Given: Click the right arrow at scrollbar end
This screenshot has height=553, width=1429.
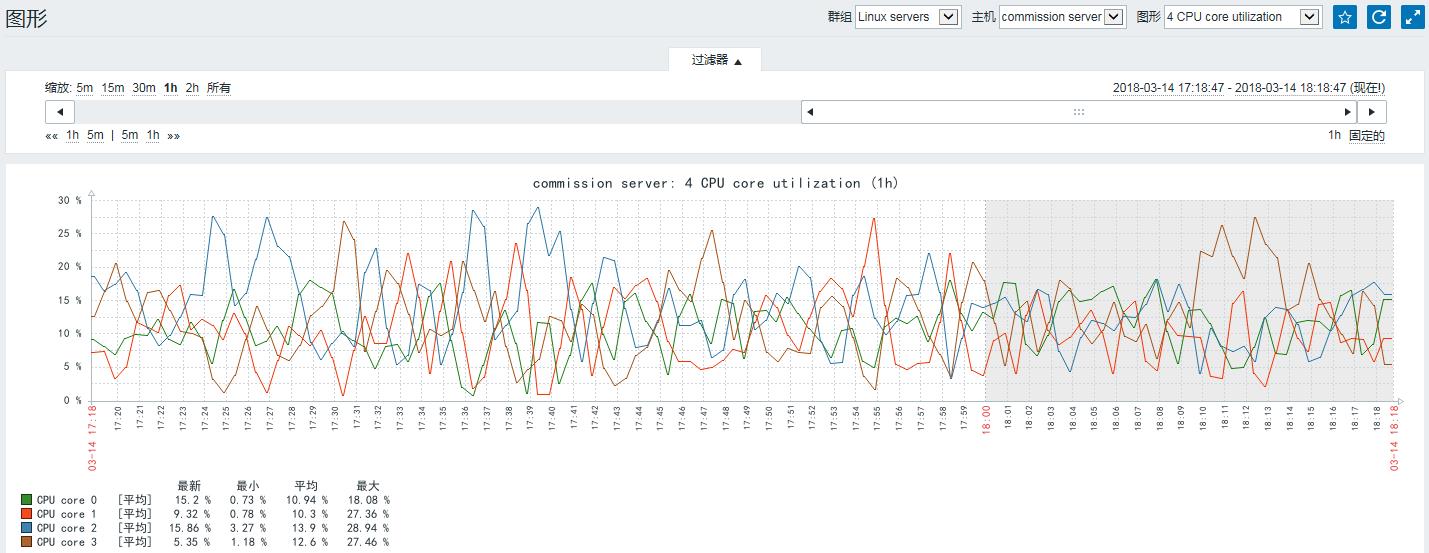Looking at the screenshot, I should [x=1371, y=112].
